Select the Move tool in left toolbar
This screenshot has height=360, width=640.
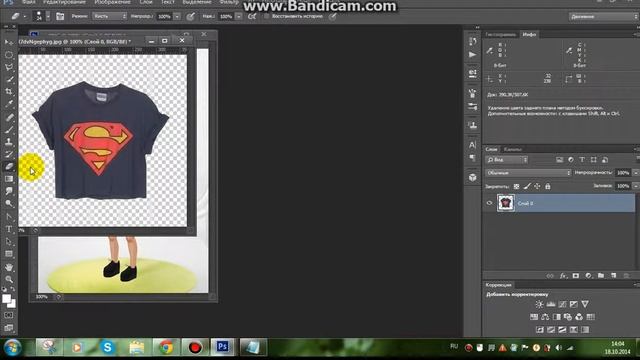pyautogui.click(x=9, y=42)
